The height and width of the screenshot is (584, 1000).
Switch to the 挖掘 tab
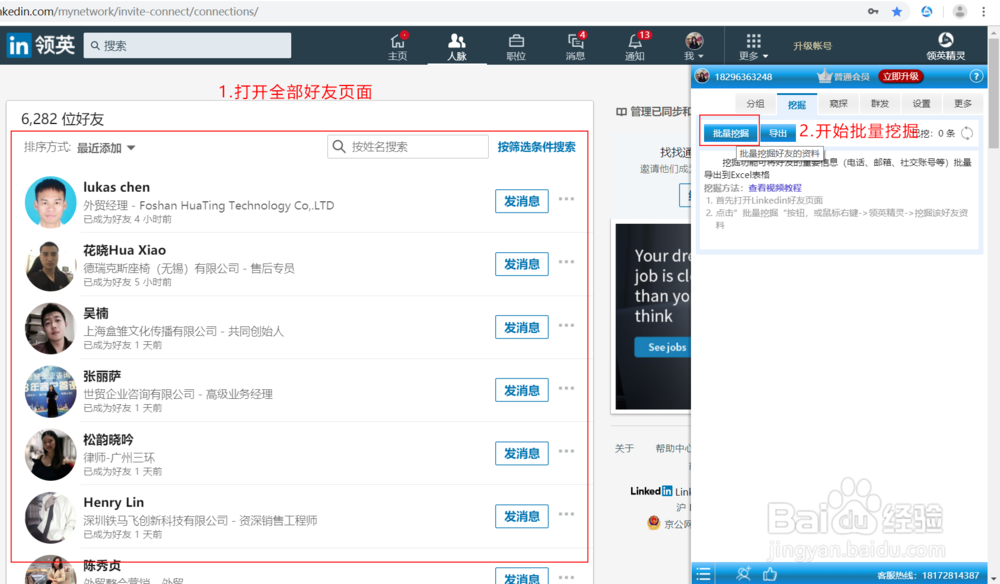(x=797, y=105)
